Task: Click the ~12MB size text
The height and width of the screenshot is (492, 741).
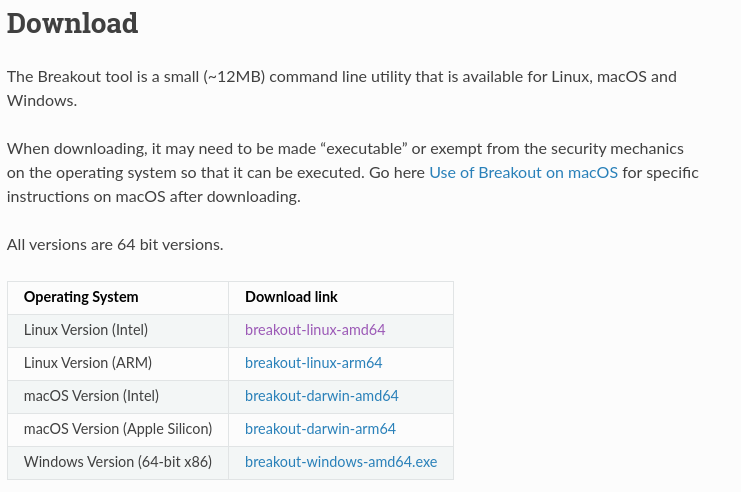Action: [234, 77]
